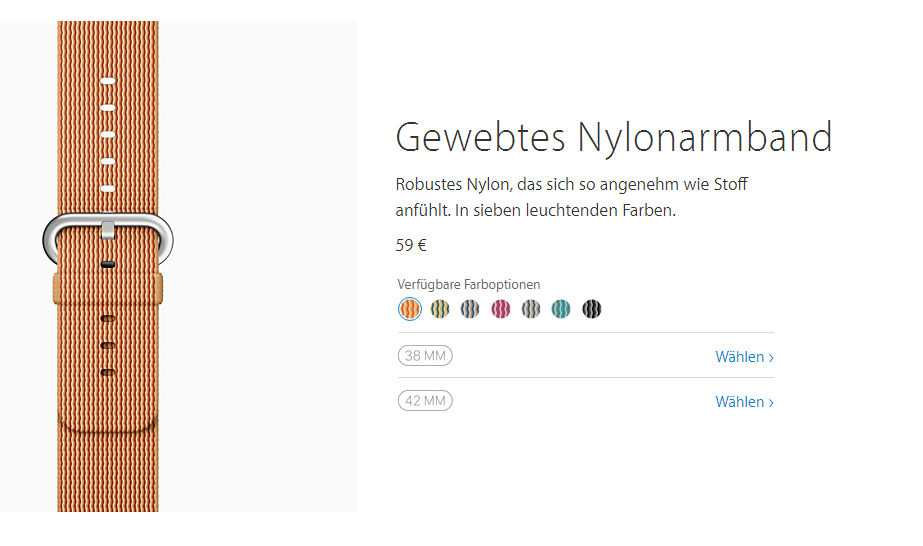Viewport: 923px width, 546px height.
Task: Select the black color swatch
Action: (x=592, y=309)
